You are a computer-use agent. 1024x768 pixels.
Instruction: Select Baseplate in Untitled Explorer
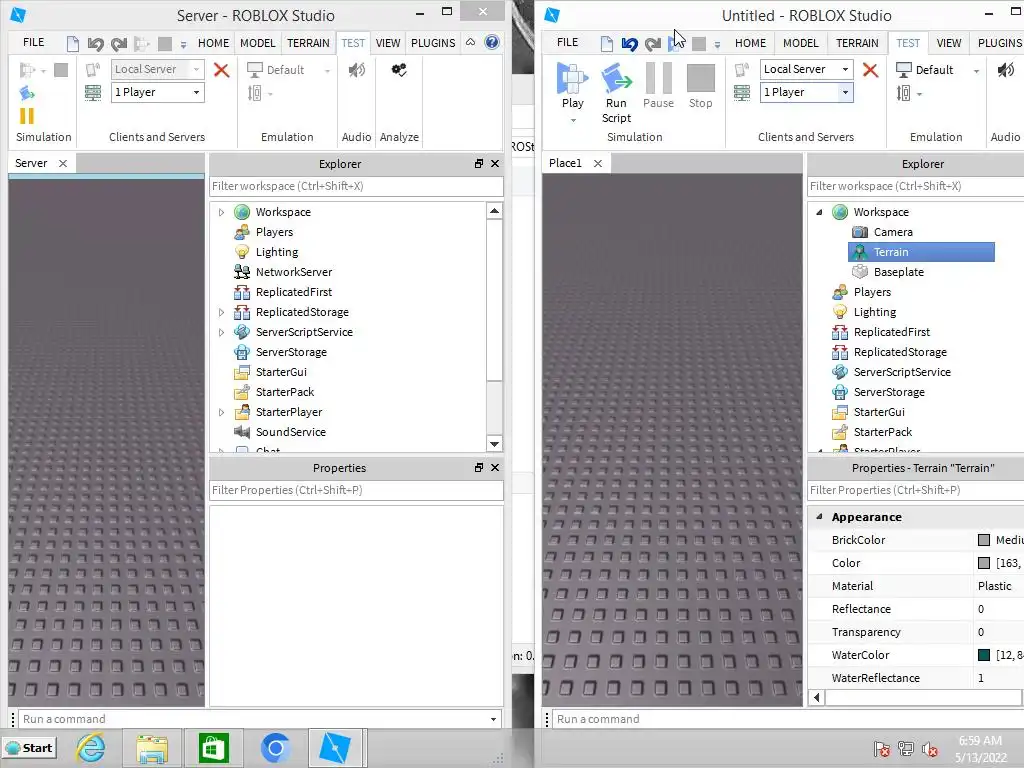(x=899, y=272)
